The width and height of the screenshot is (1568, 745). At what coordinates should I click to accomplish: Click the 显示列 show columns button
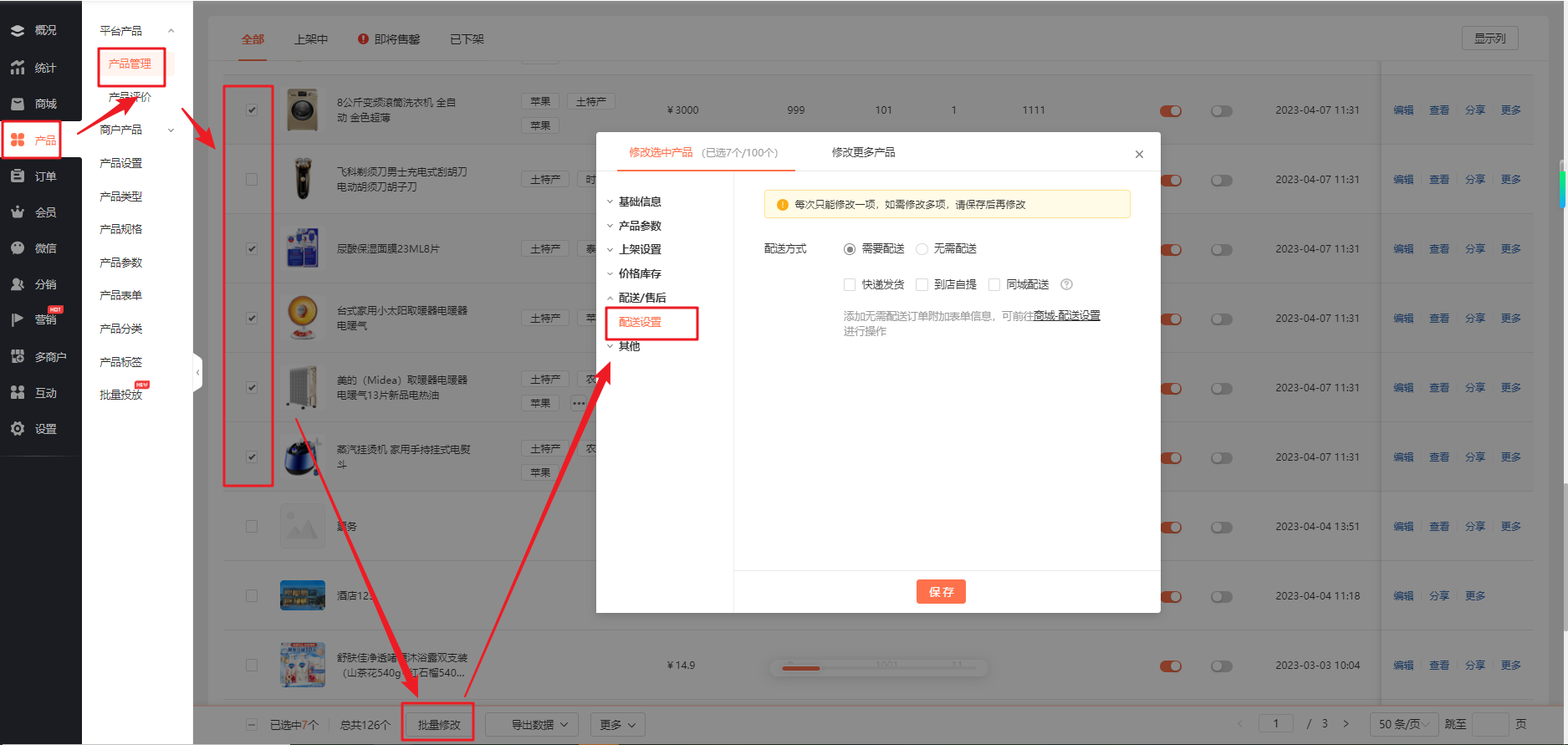(x=1489, y=38)
